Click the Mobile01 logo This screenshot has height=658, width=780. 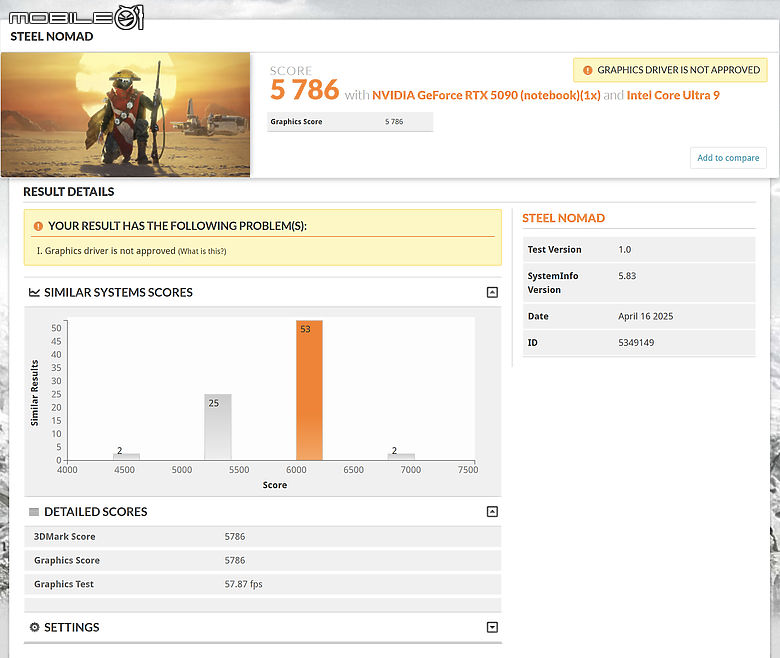pyautogui.click(x=77, y=18)
